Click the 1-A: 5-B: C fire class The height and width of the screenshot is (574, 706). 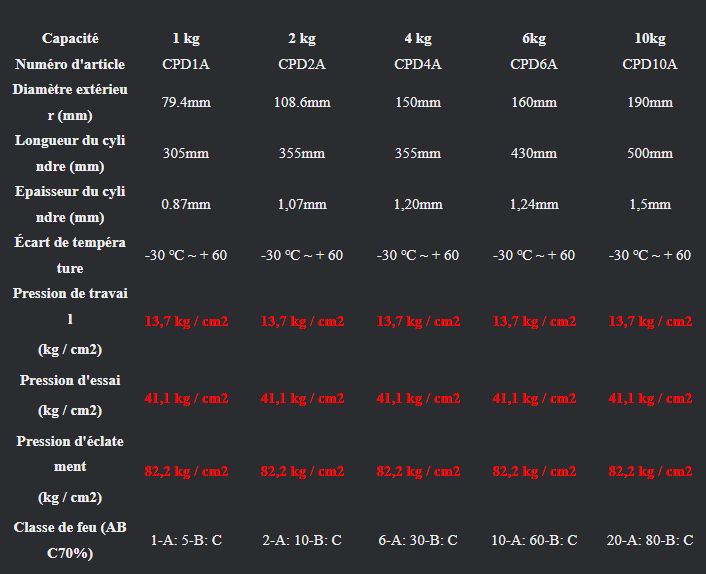[x=186, y=539]
